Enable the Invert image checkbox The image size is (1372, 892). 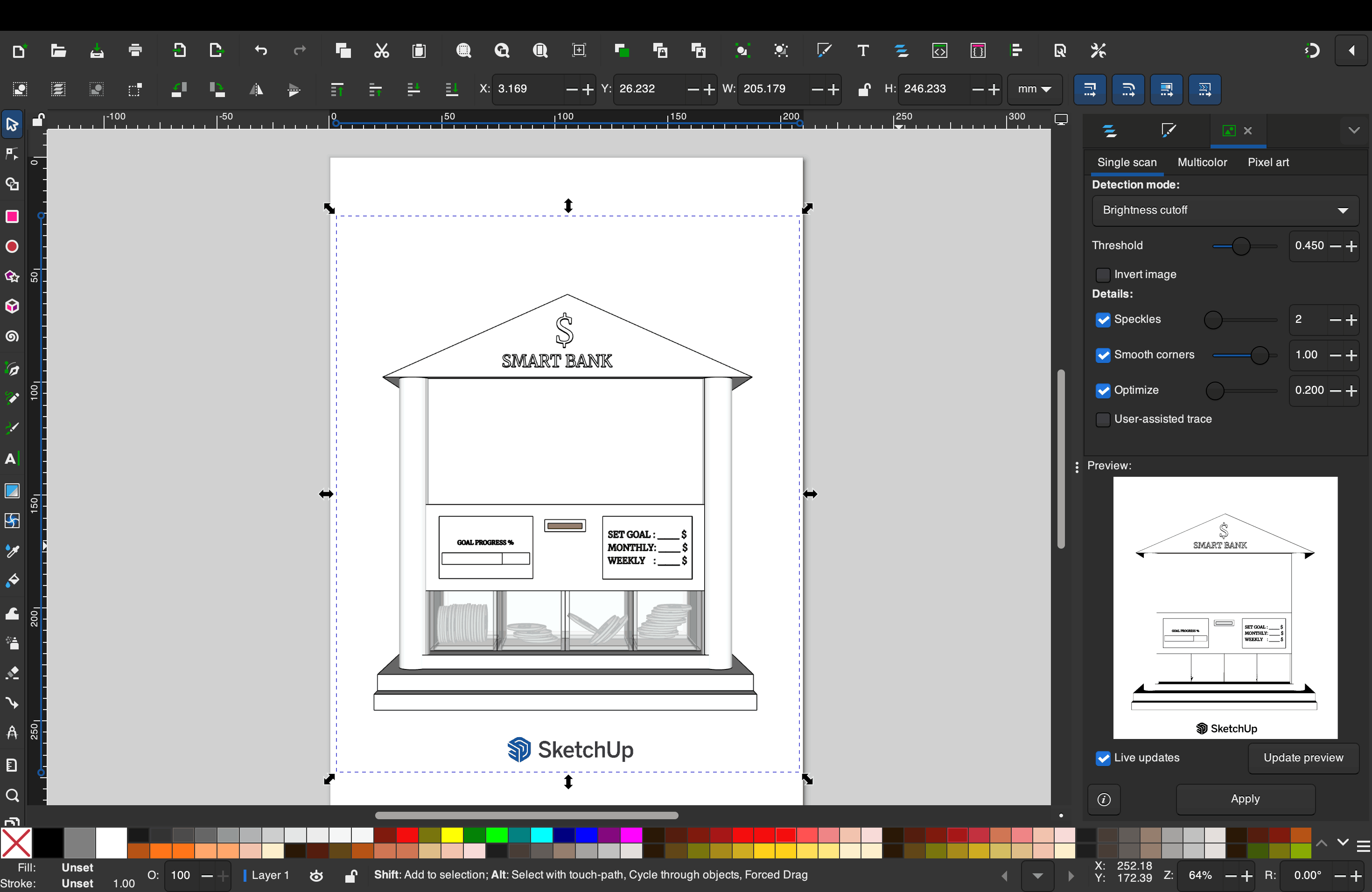1103,275
